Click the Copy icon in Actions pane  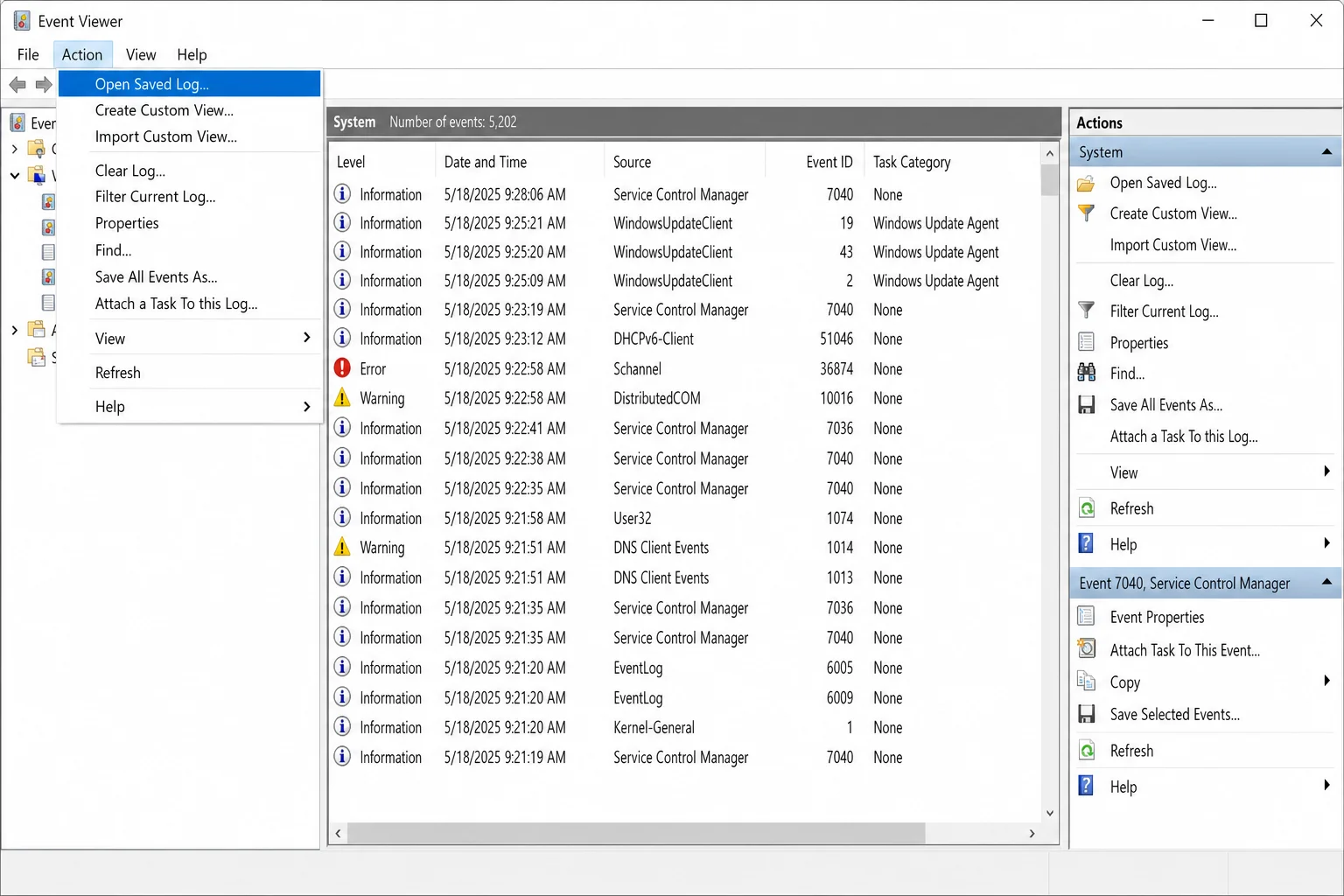[1086, 682]
